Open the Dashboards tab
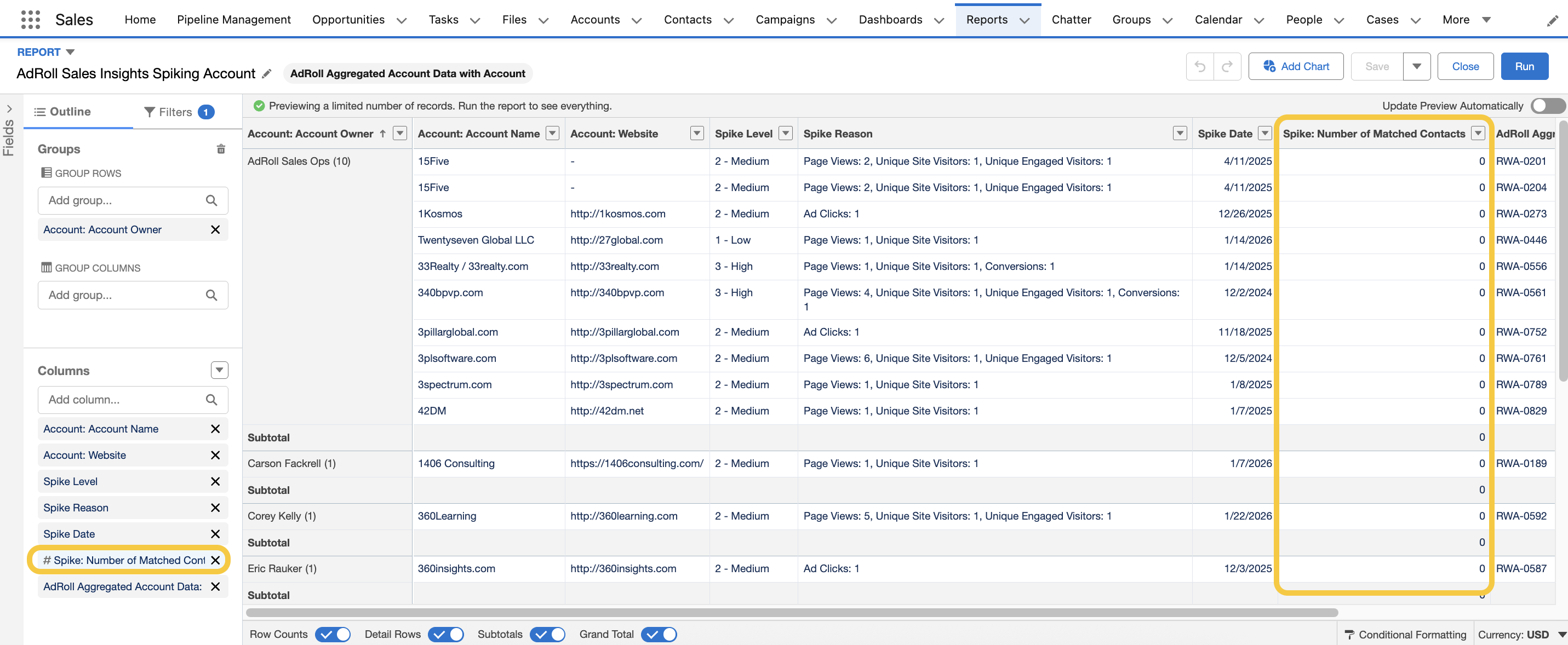Screen dimensions: 1568x645 point(890,20)
